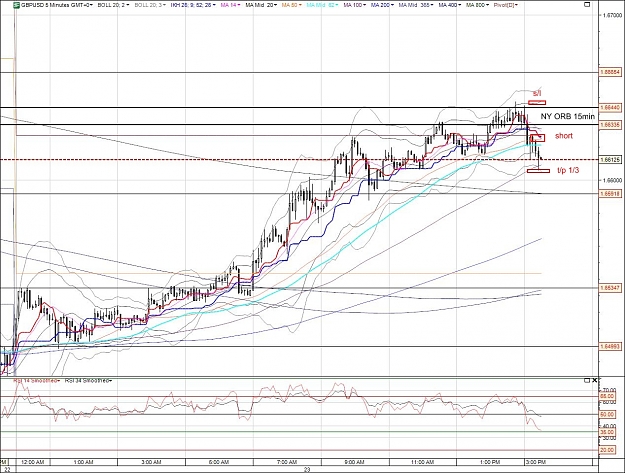Click the 1:00 AM time axis label

pos(83,462)
